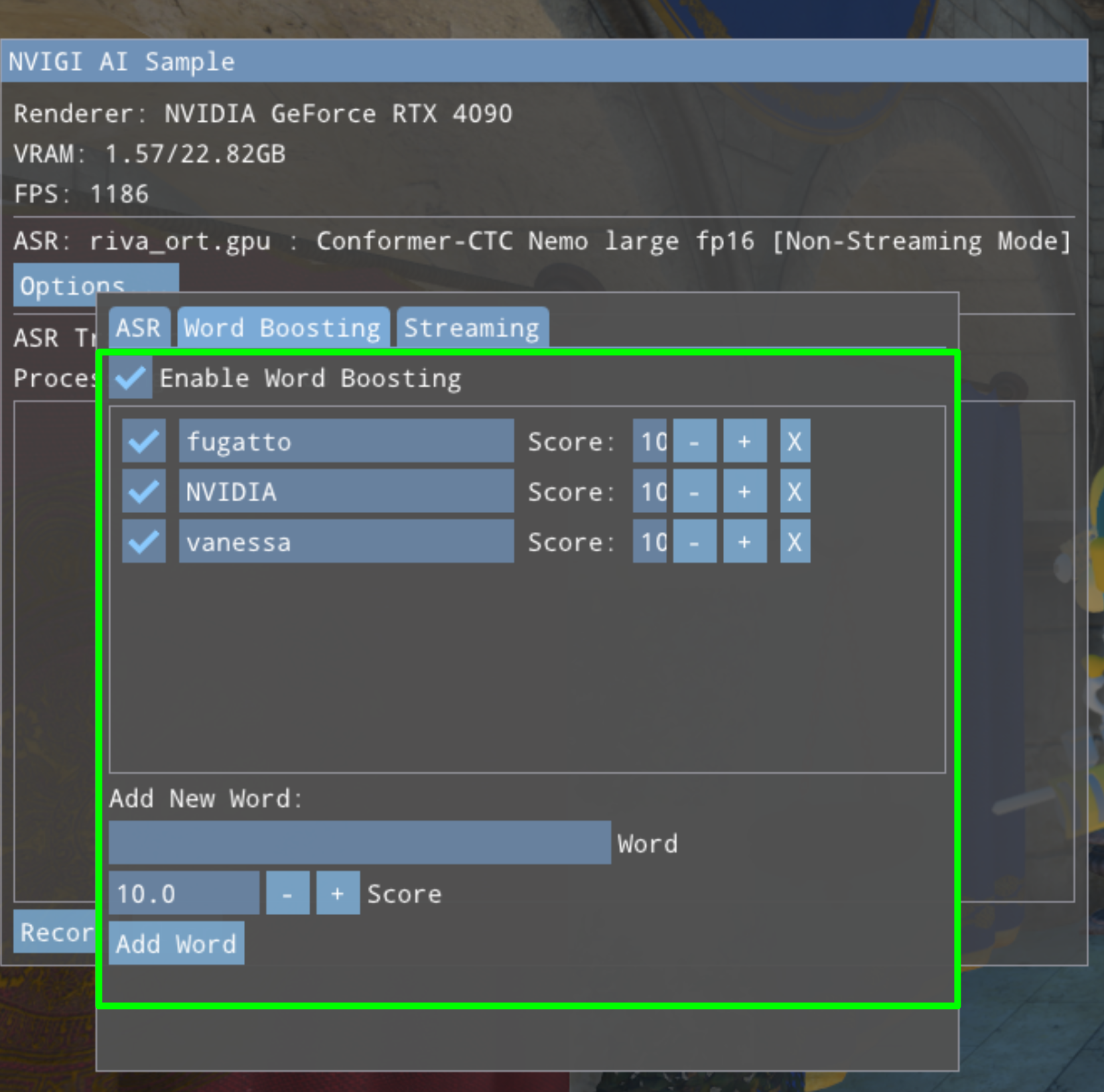The width and height of the screenshot is (1104, 1092).
Task: Increase the vanessa score with plus
Action: 745,541
